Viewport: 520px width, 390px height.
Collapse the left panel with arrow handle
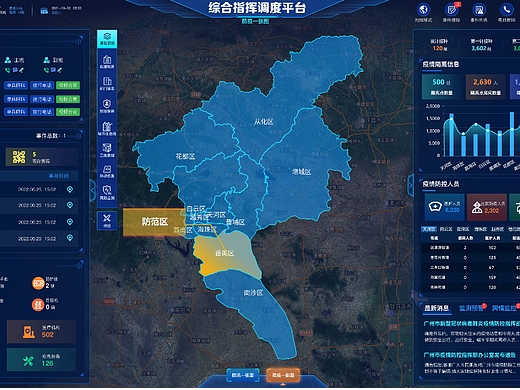coord(93,191)
